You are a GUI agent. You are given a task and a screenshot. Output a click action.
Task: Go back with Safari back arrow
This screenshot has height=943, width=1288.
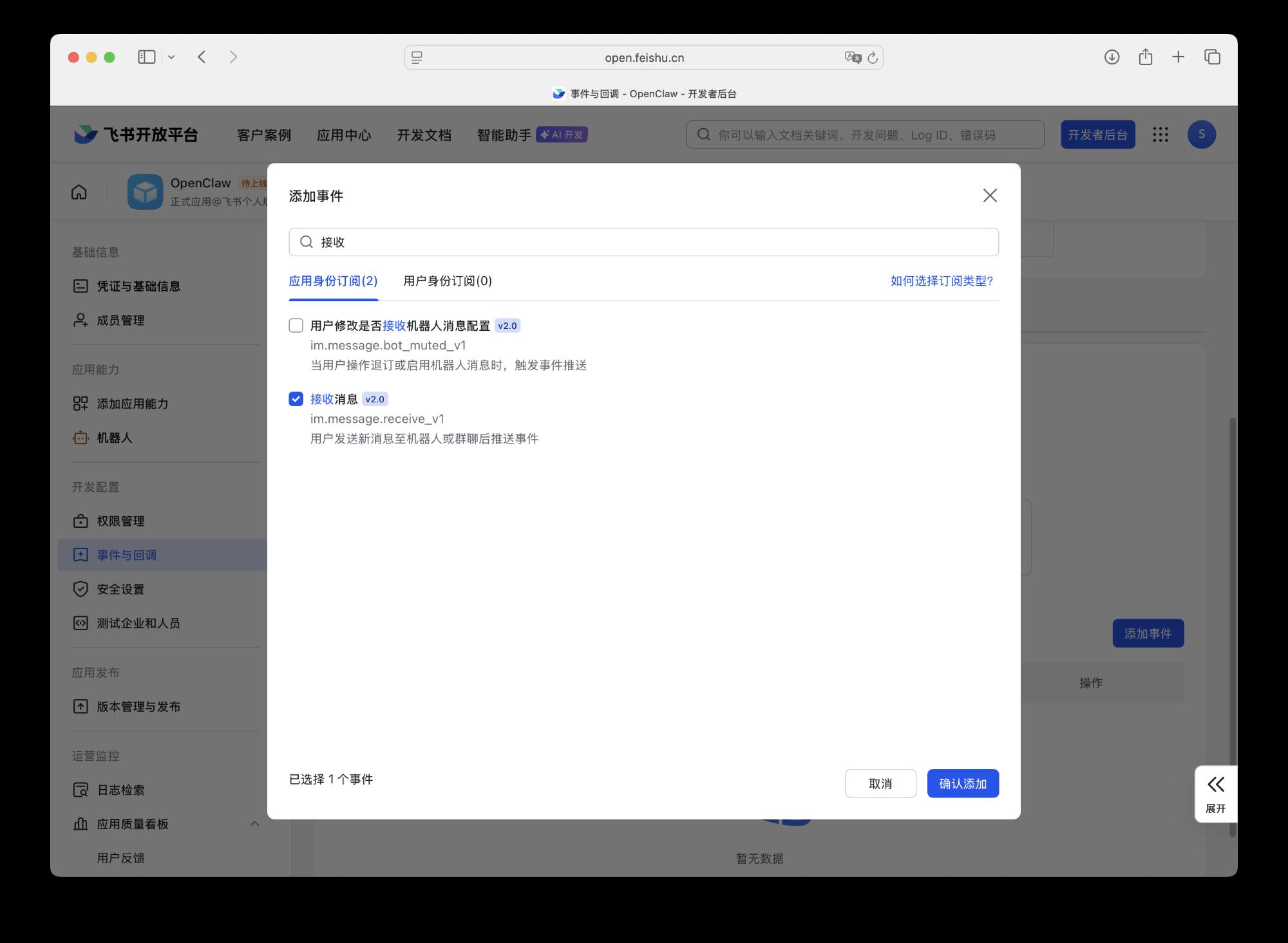click(202, 57)
